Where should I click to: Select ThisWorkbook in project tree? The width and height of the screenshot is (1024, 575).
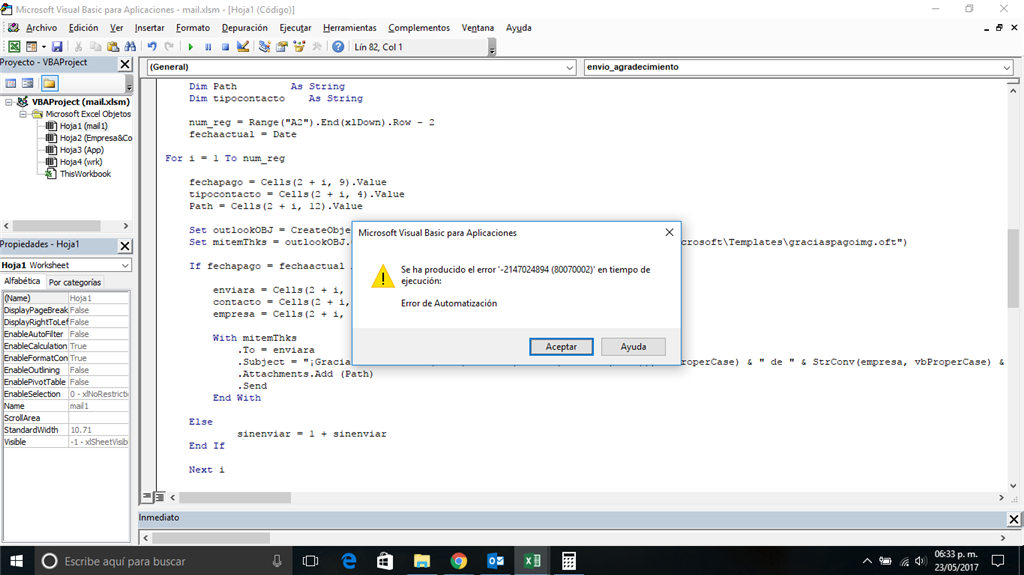[86, 174]
